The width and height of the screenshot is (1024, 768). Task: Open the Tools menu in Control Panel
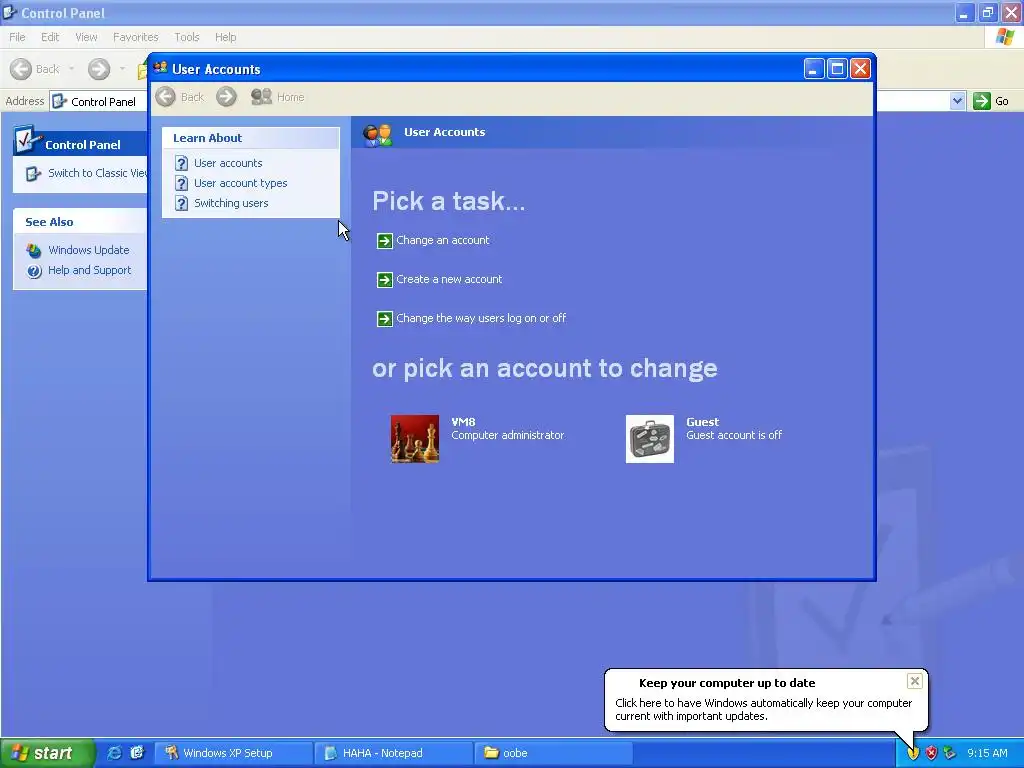[187, 37]
